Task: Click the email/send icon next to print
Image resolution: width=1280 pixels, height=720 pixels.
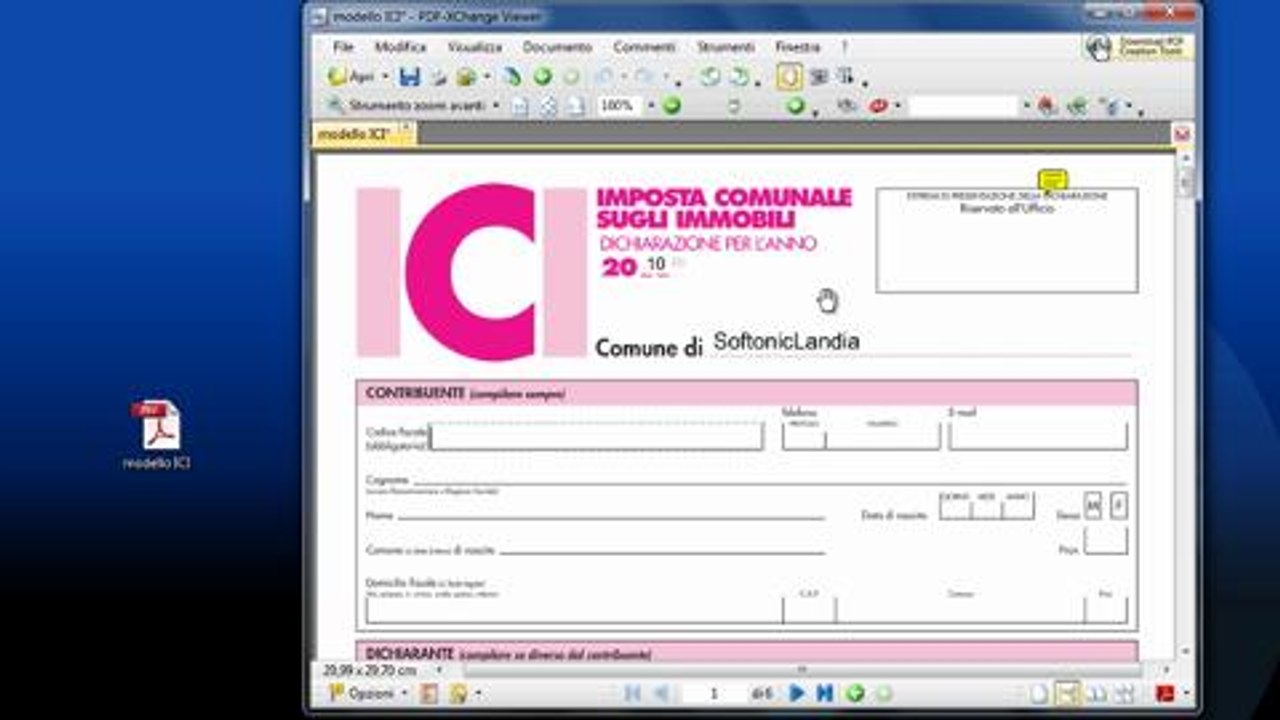Action: tap(466, 77)
